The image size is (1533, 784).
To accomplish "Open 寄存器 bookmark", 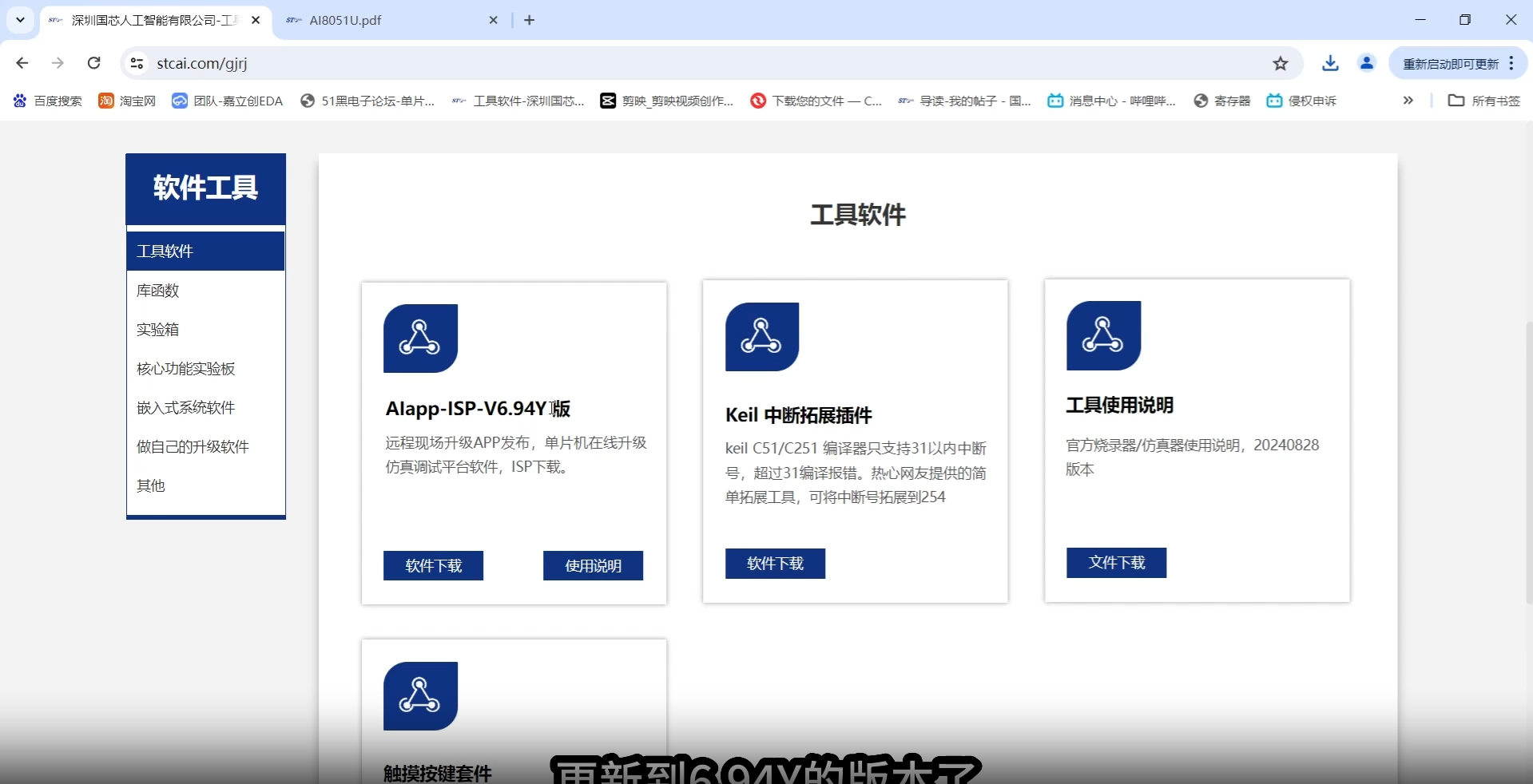I will (1222, 101).
